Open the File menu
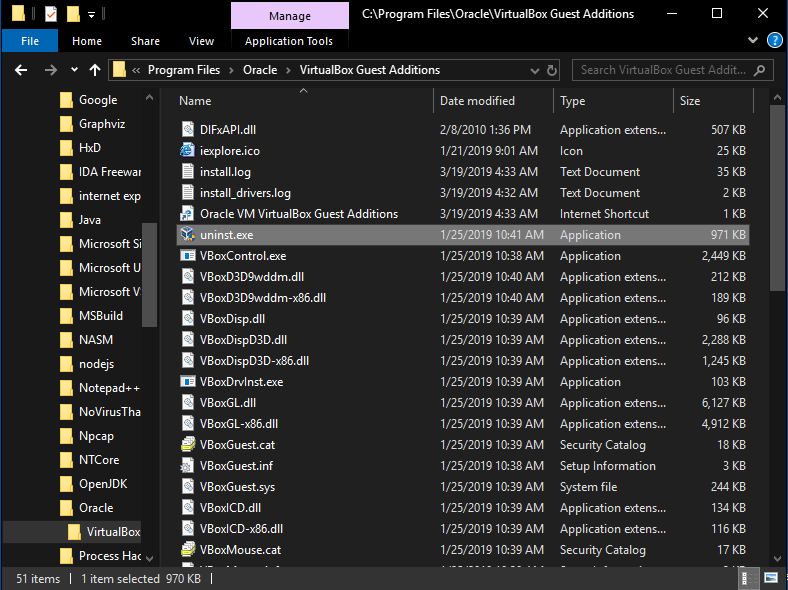788x590 pixels. [x=30, y=41]
